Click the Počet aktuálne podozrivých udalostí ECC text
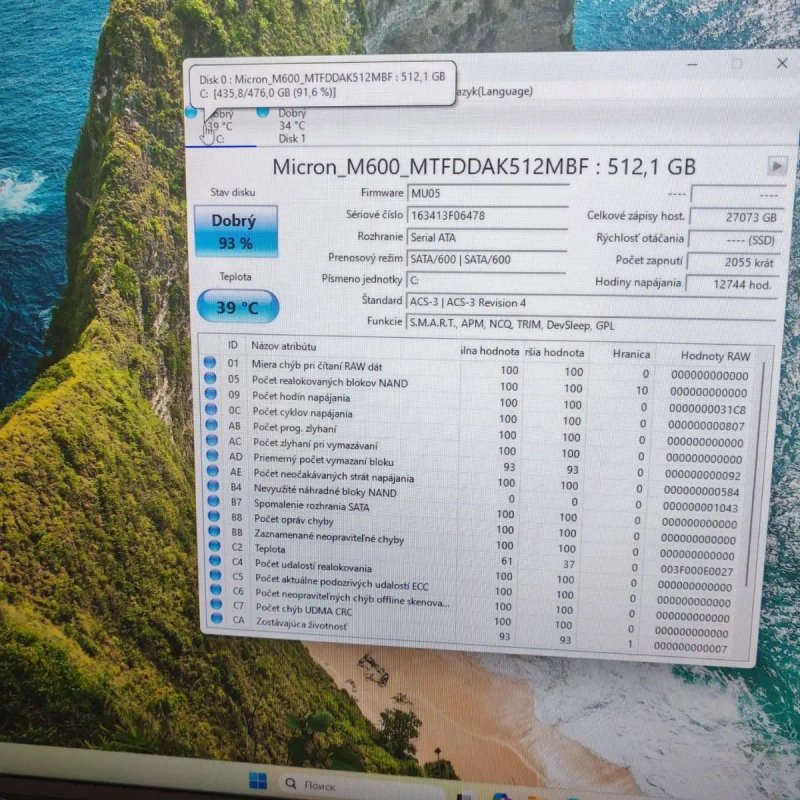Image resolution: width=800 pixels, height=800 pixels. point(342,582)
